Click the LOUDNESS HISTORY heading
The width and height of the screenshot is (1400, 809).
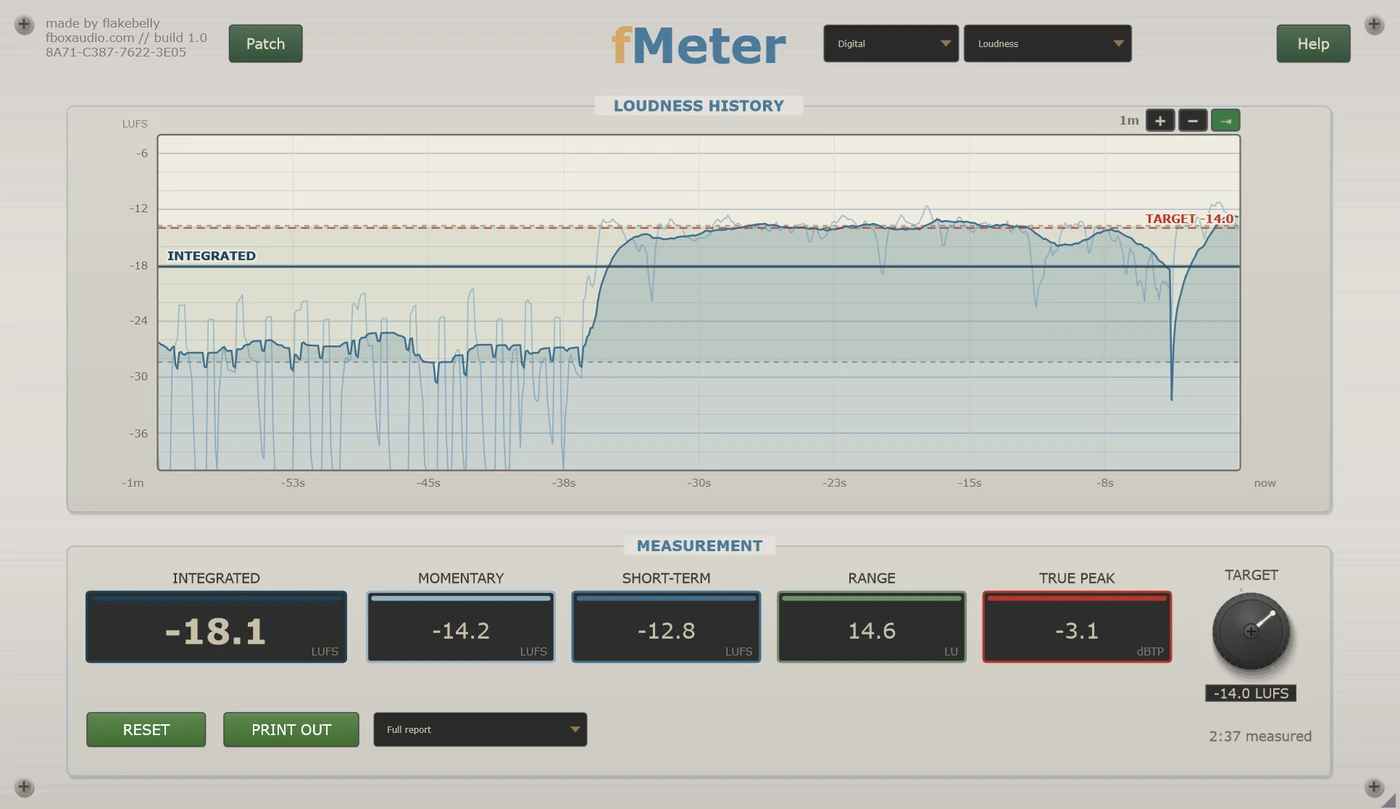click(x=699, y=105)
